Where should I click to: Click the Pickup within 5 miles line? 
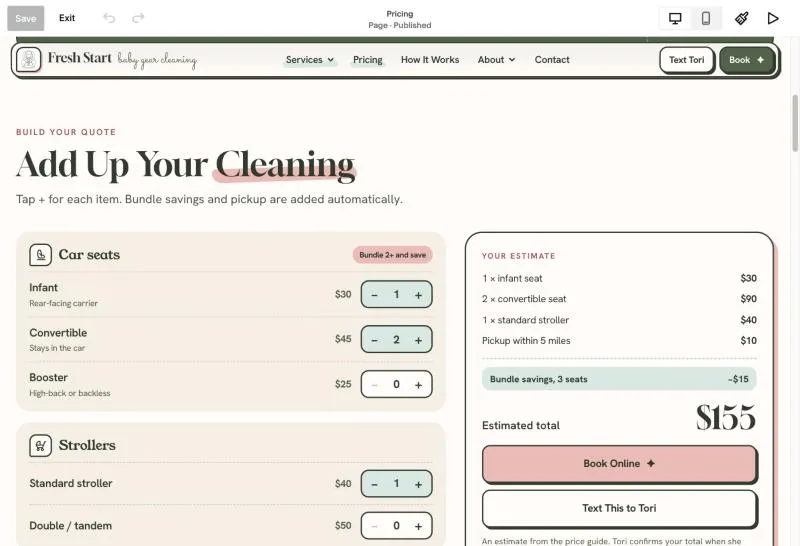pyautogui.click(x=619, y=341)
